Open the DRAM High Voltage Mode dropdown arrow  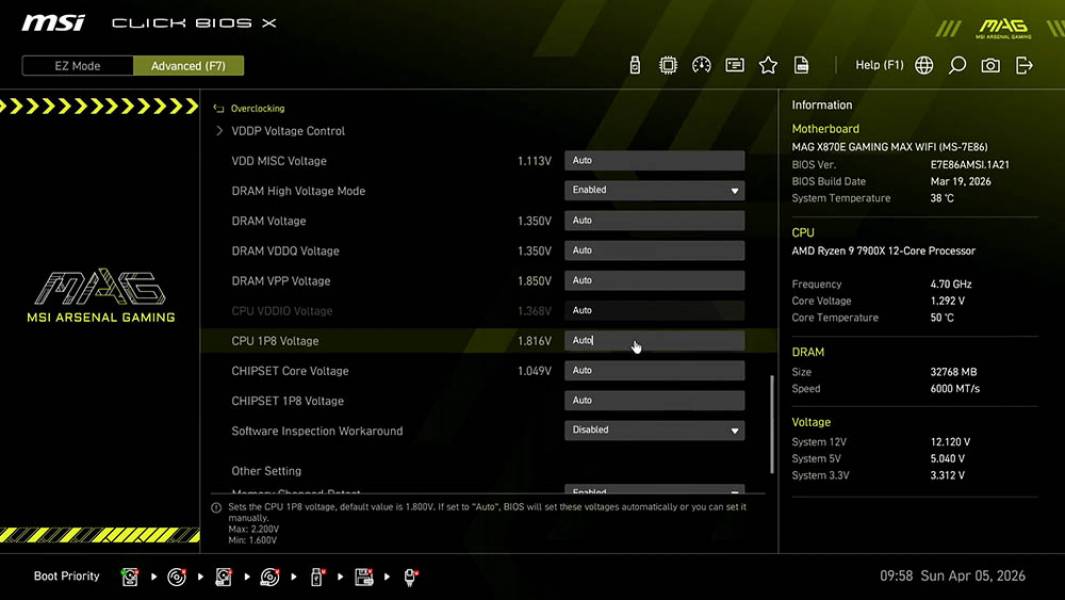click(x=735, y=190)
